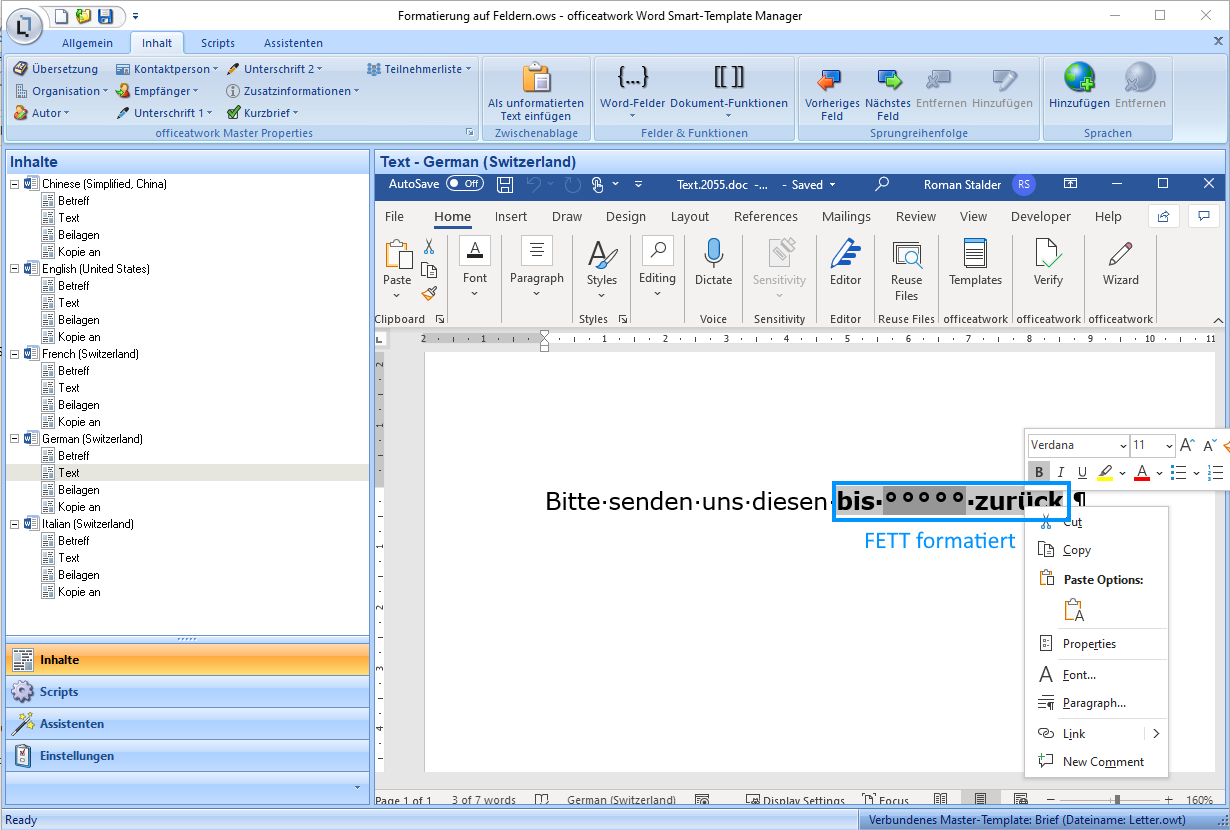Open the Dokument-Funktionen button
The width and height of the screenshot is (1230, 830).
[x=729, y=90]
